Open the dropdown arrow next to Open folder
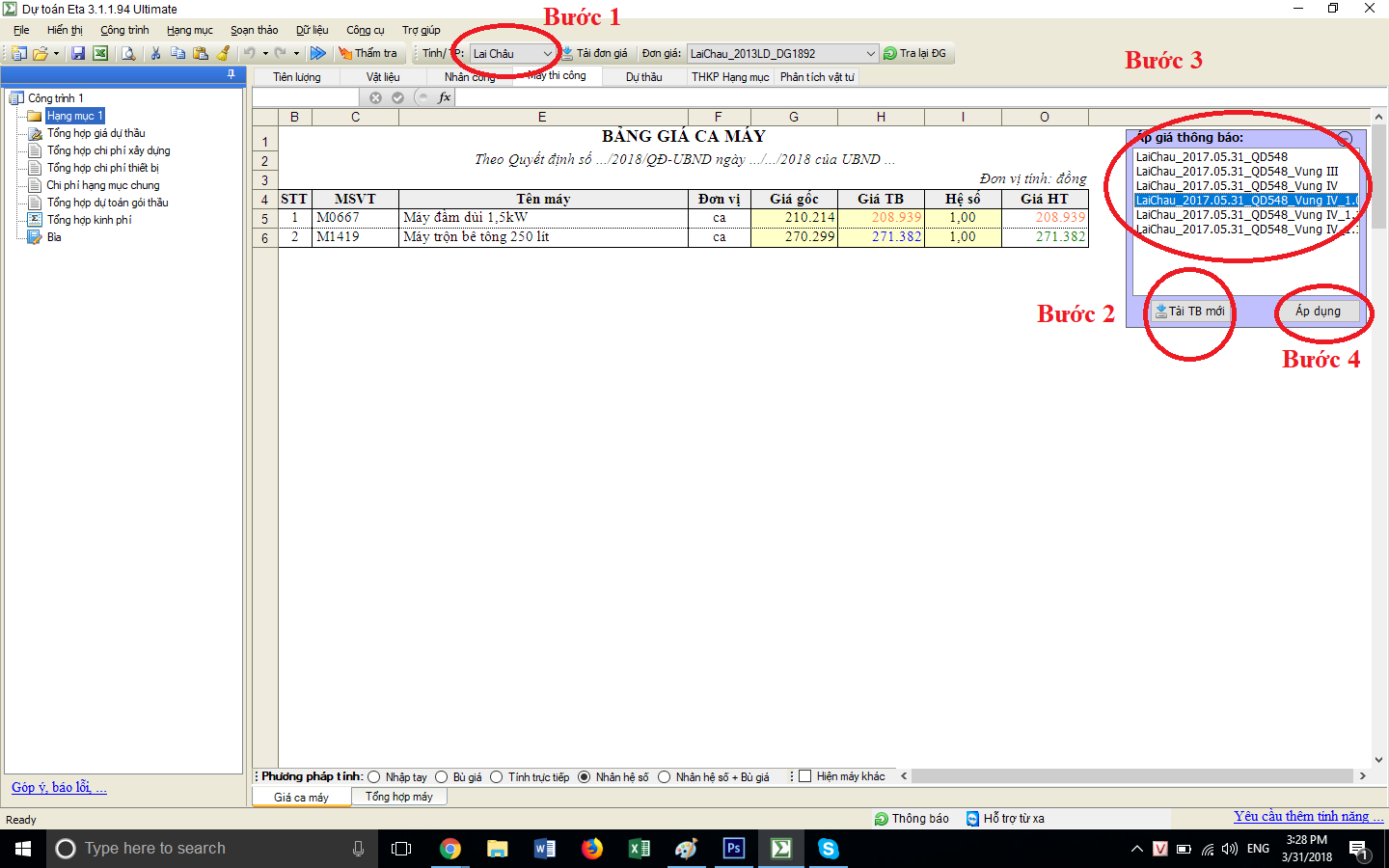 pos(56,54)
